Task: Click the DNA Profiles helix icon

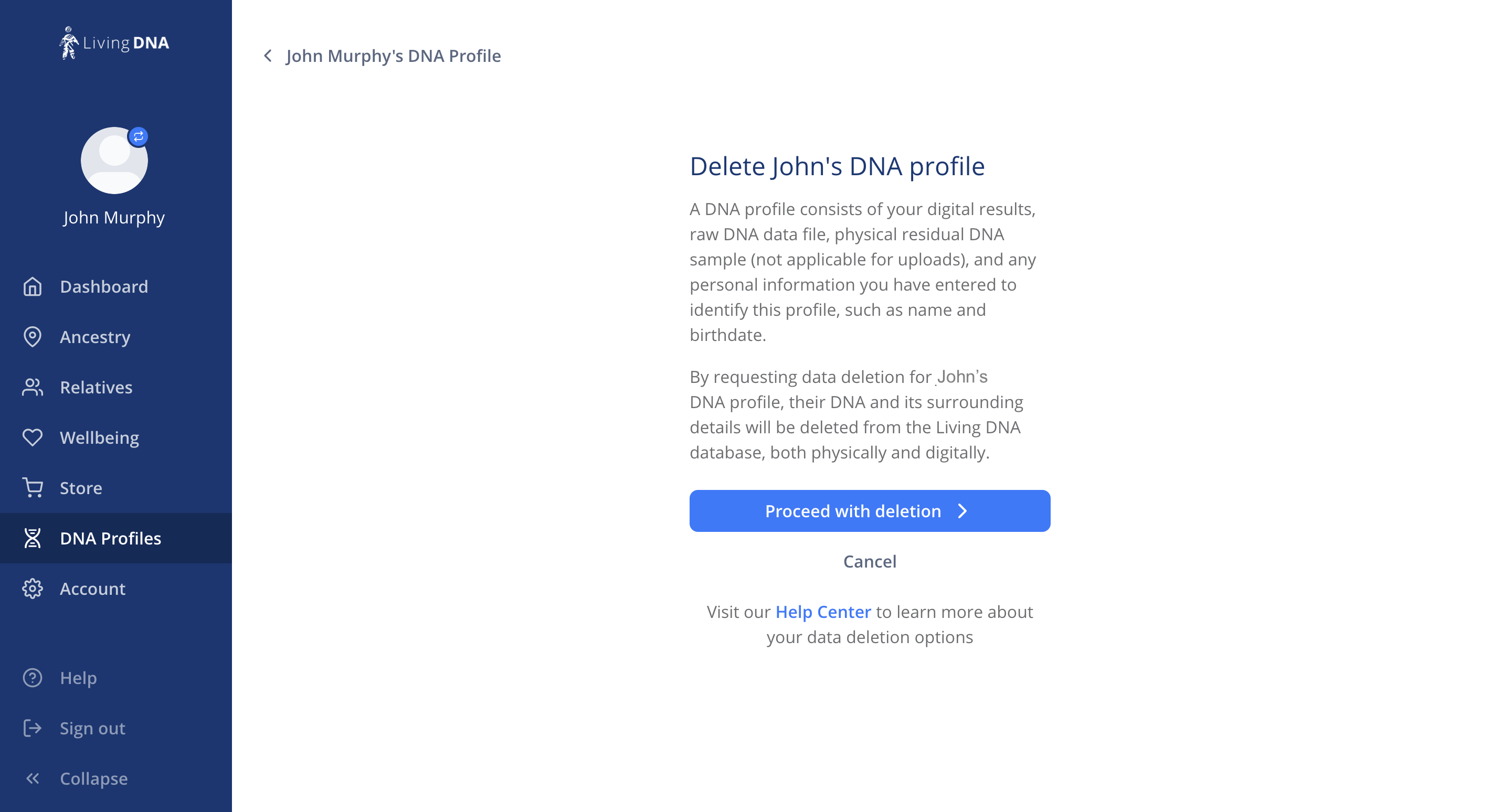Action: (33, 539)
